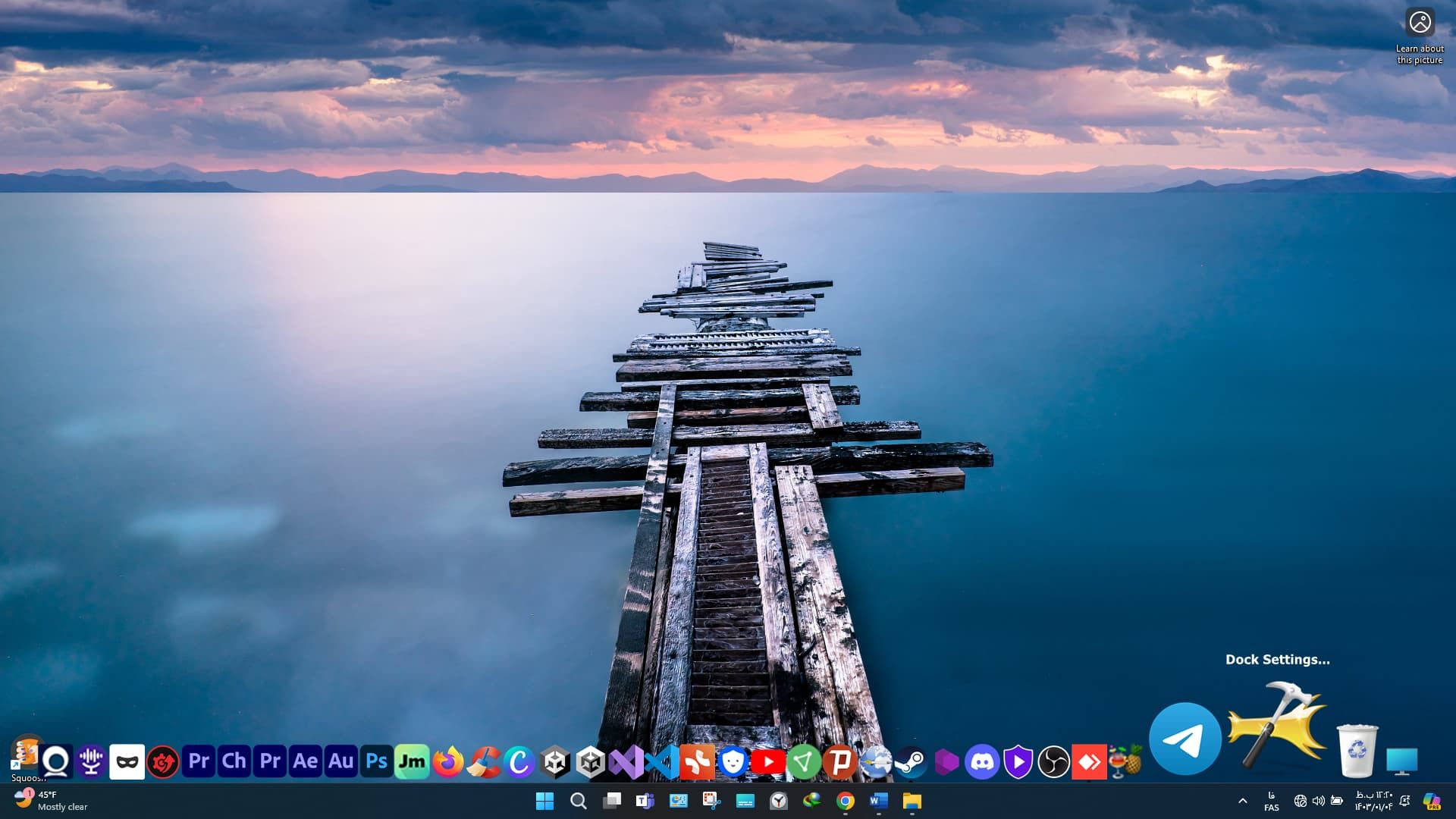Open CCleaner from the dock
Image resolution: width=1456 pixels, height=819 pixels.
coord(483,761)
